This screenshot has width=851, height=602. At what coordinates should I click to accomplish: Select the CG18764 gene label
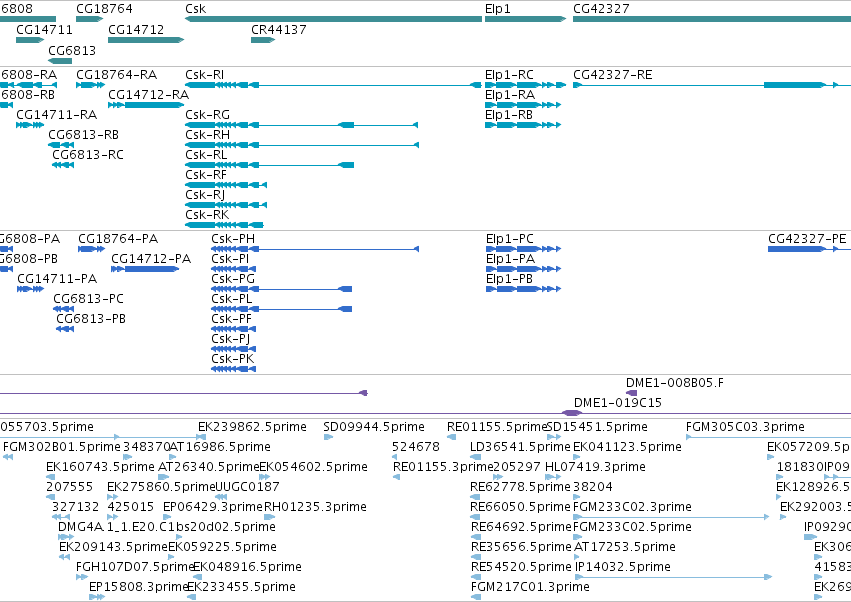(104, 9)
